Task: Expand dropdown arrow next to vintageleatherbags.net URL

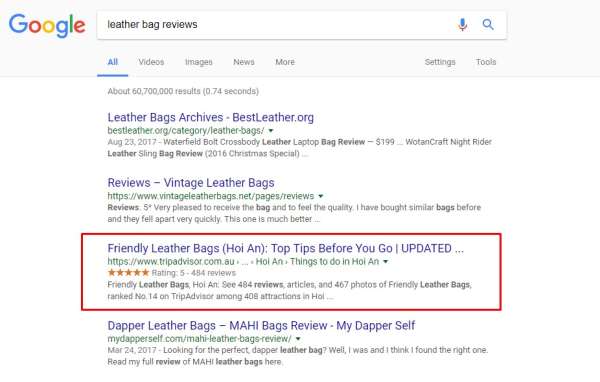Action: 321,196
